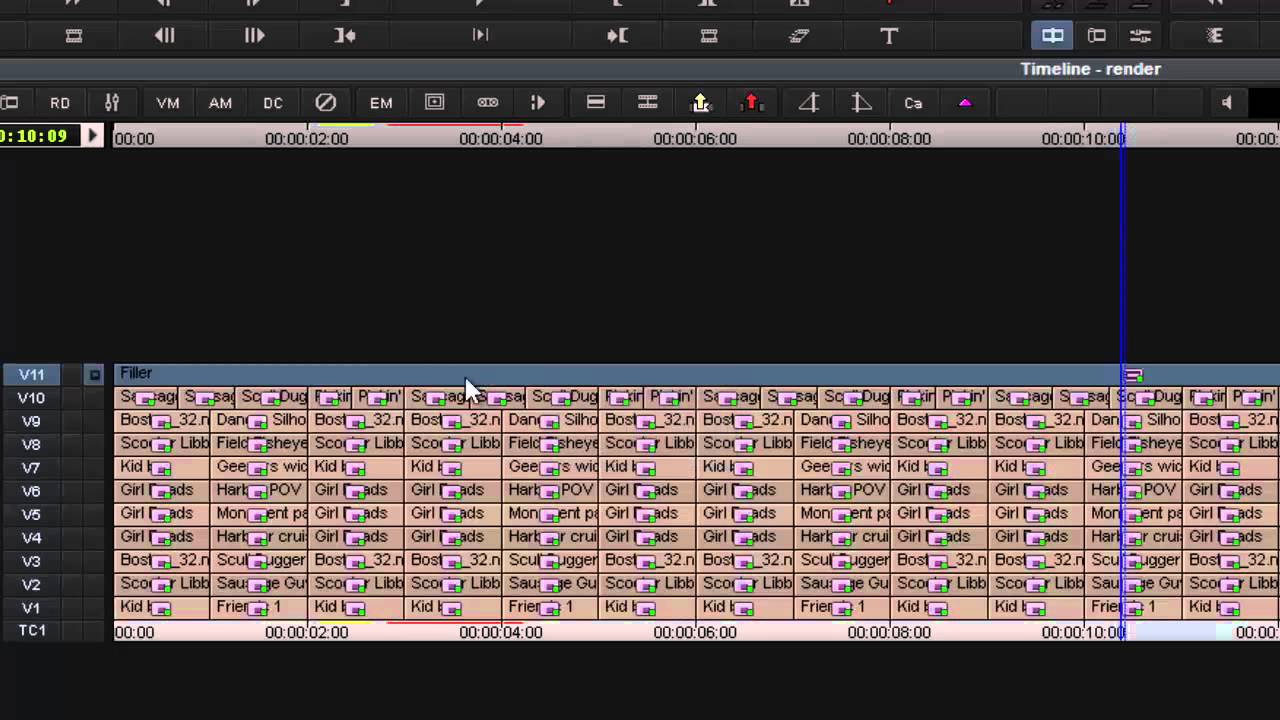Click the step backward one frame icon
Screen dimensions: 1280x720
[x=165, y=36]
